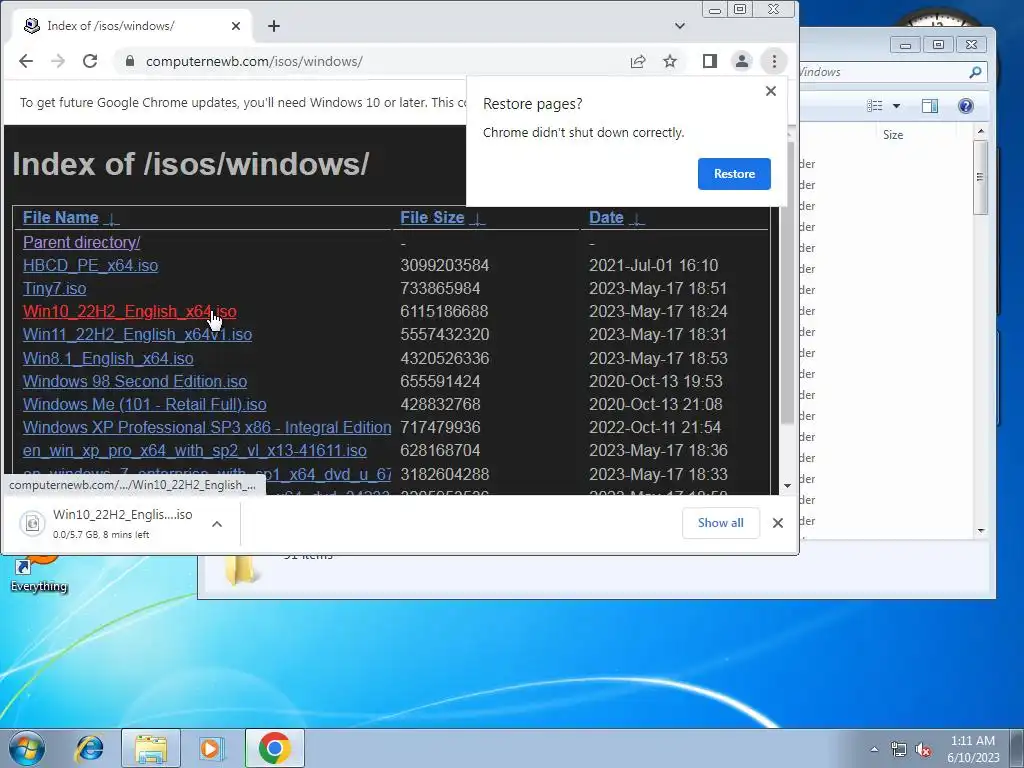Click Chrome icon on taskbar

274,748
